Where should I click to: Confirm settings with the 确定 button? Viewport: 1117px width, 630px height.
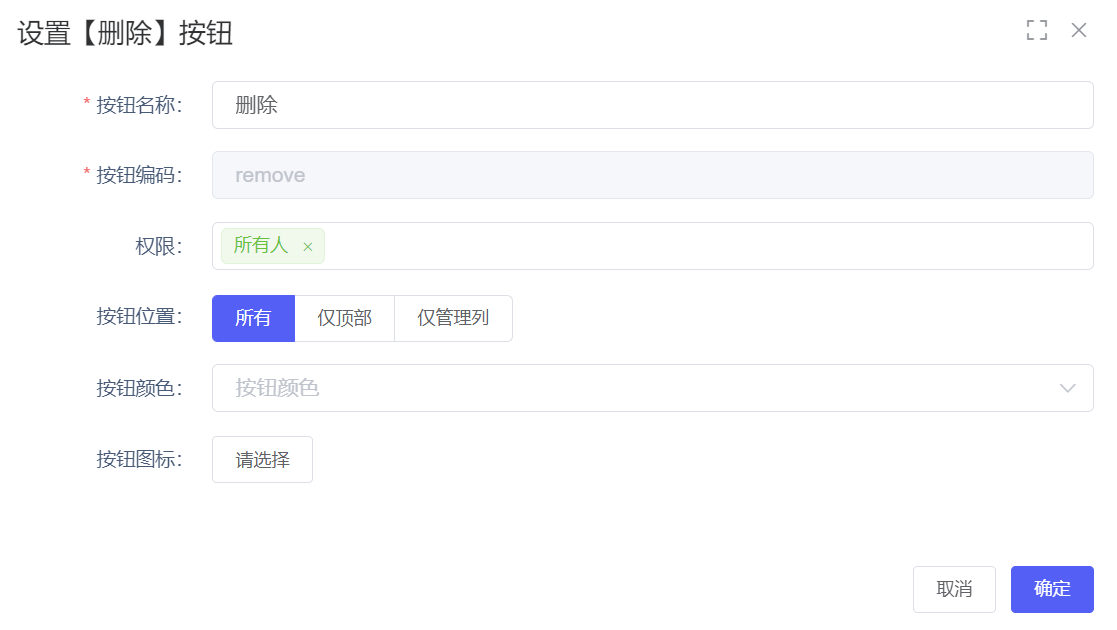click(x=1052, y=589)
